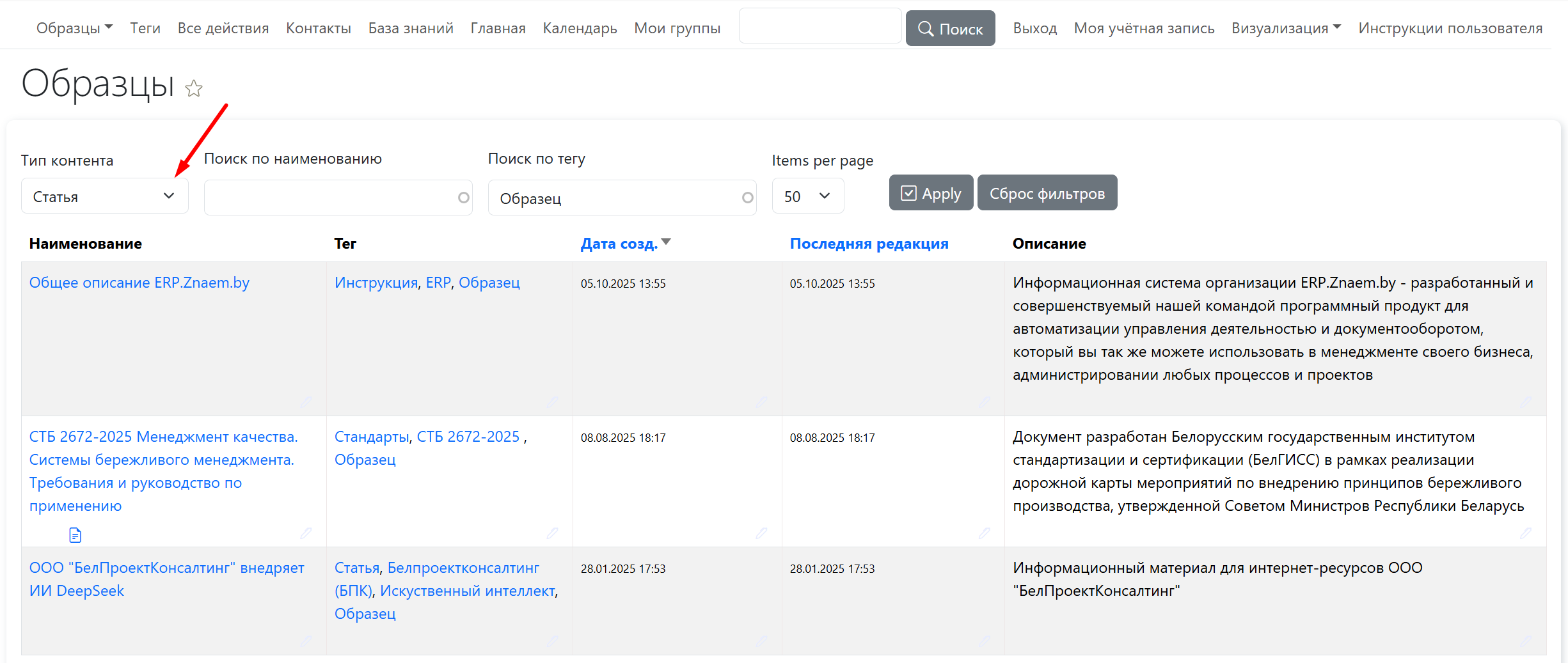The height and width of the screenshot is (663, 1568).
Task: Expand the Визуализация menu in navigation
Action: 1286,28
